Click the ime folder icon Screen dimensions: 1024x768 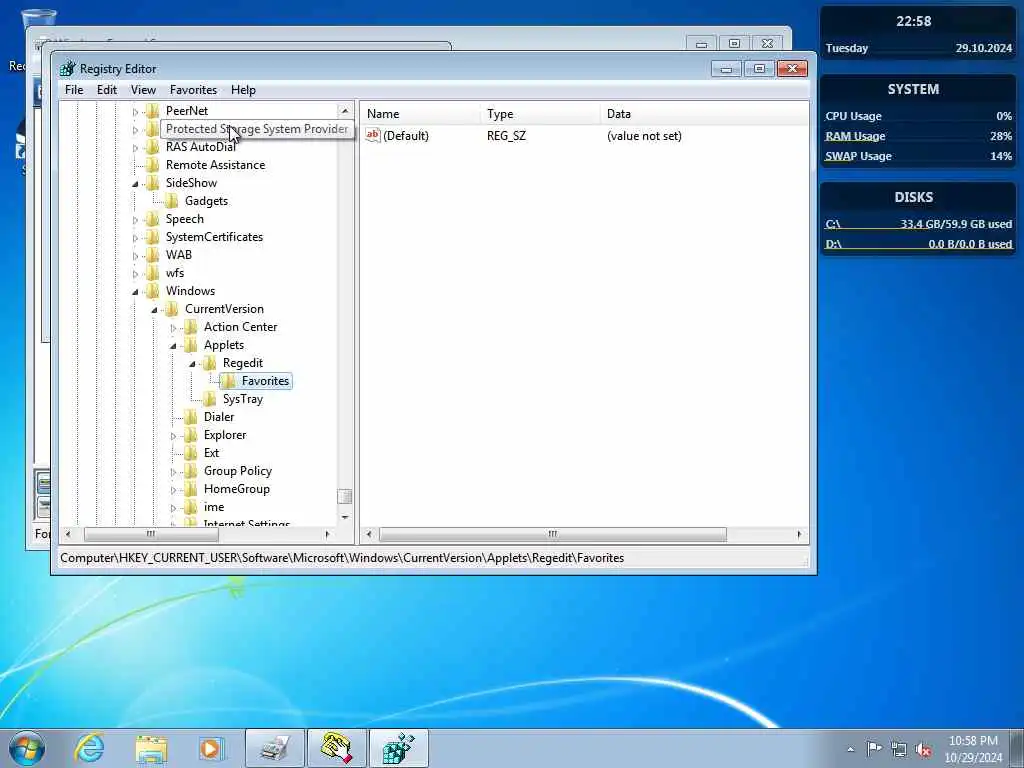[x=191, y=507]
